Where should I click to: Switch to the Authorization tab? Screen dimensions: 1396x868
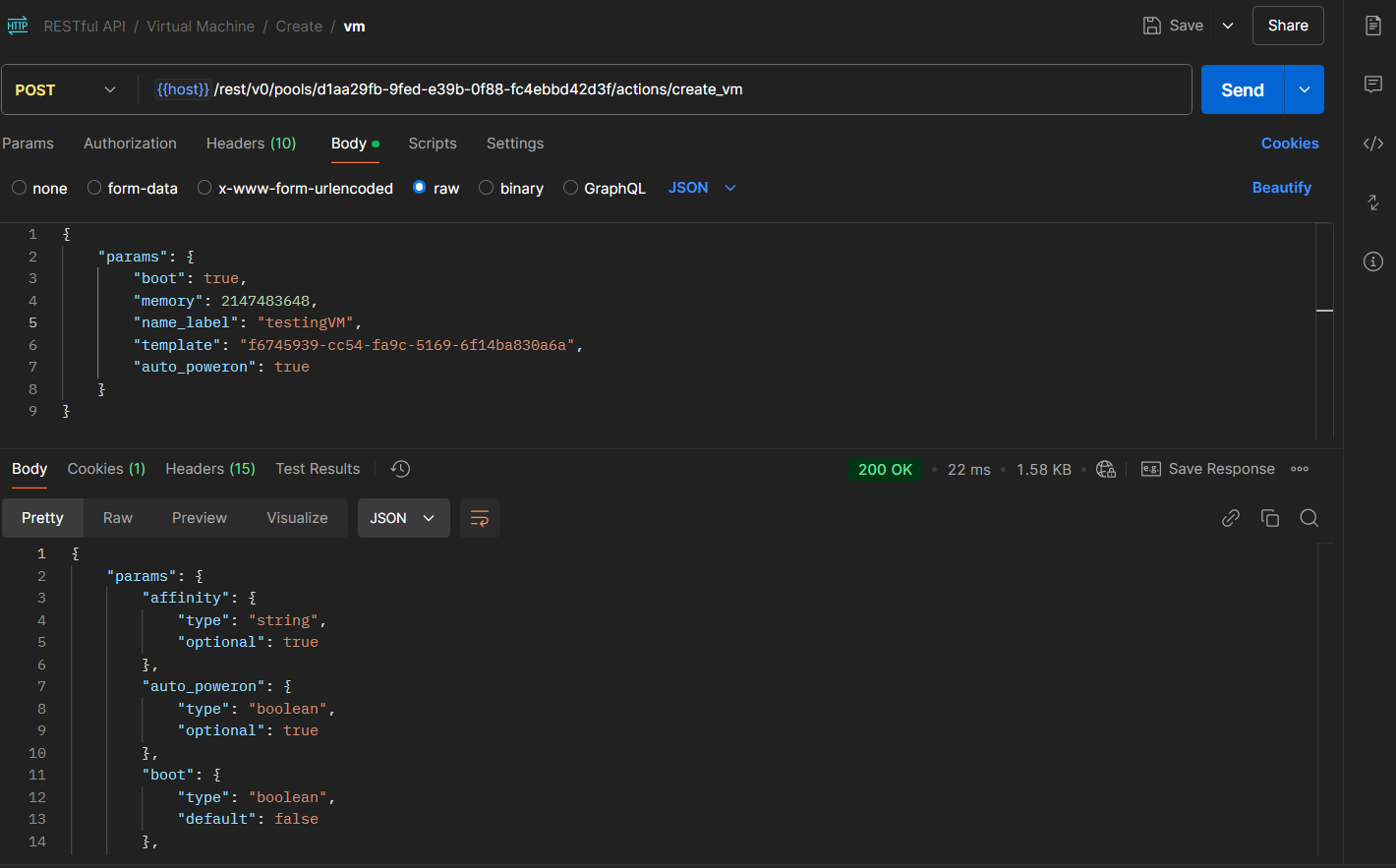(x=130, y=144)
